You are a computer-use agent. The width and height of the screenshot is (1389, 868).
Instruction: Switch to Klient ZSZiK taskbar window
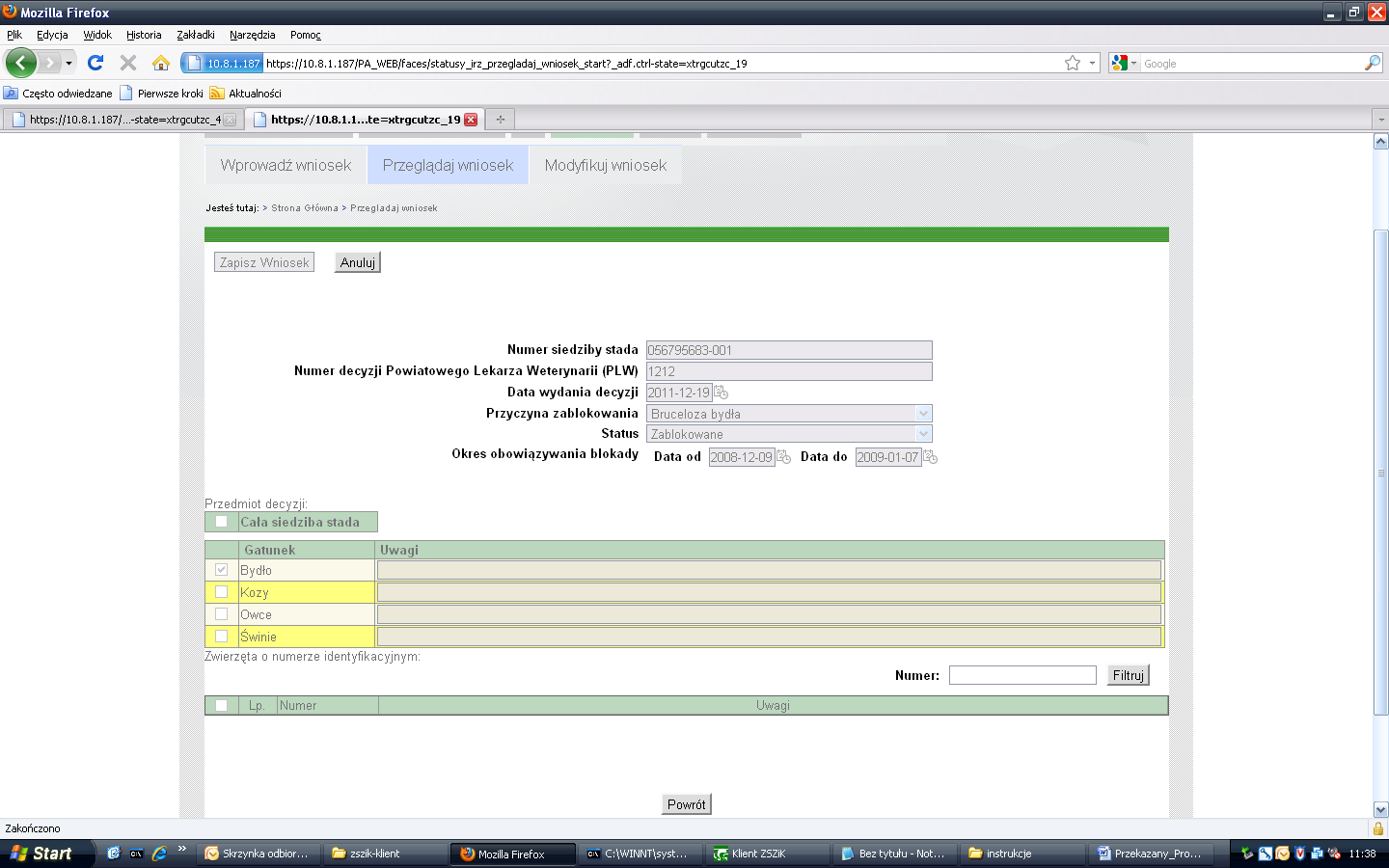click(769, 854)
